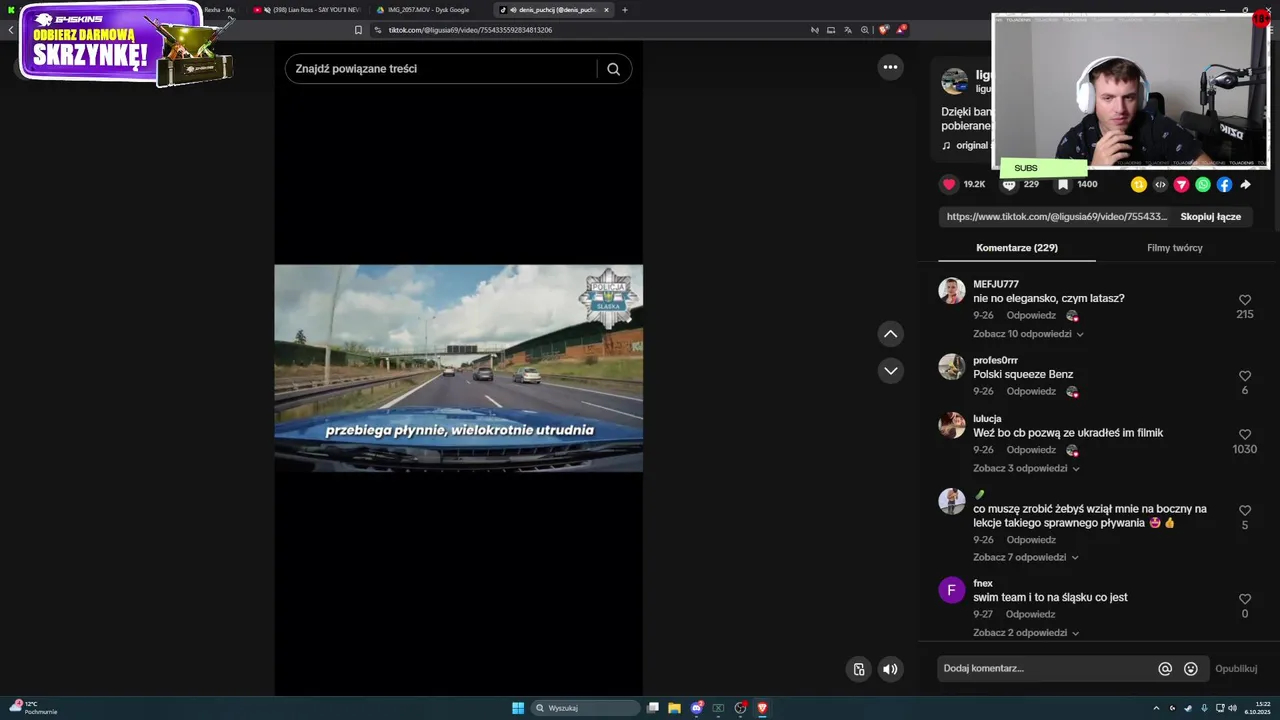Click the search magnifier icon in TikTok search
1280x720 pixels.
pos(613,69)
